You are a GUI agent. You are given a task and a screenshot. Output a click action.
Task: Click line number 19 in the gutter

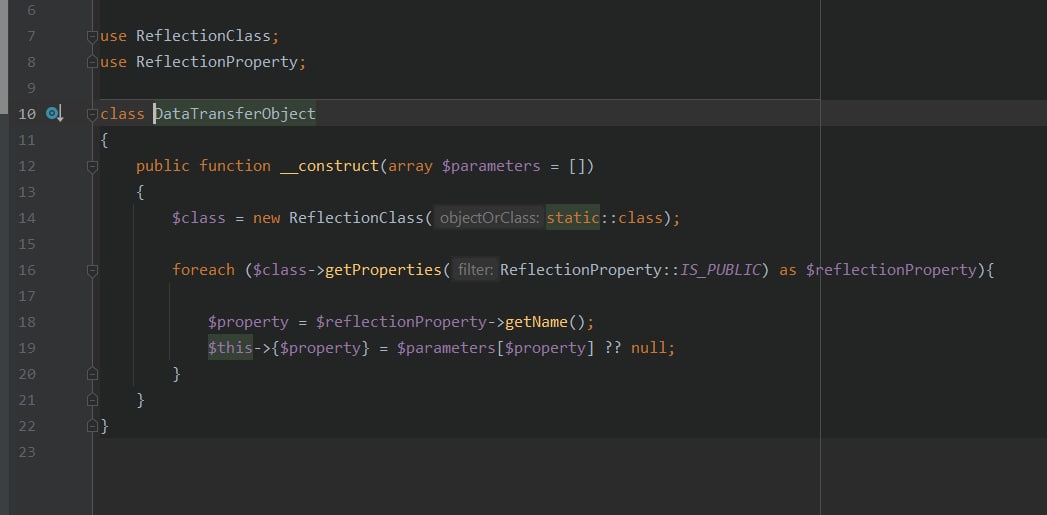point(27,348)
